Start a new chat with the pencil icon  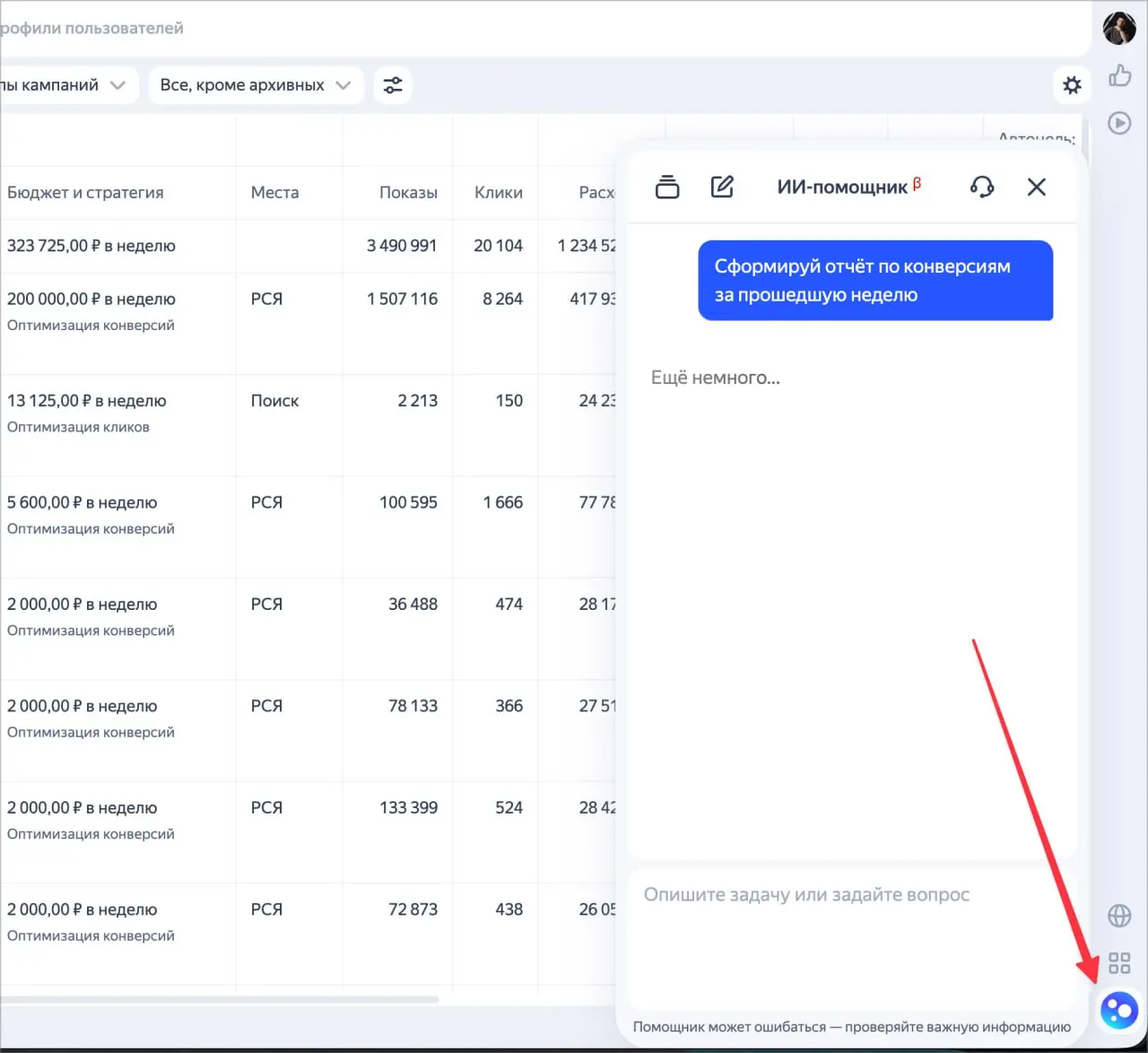(x=722, y=187)
